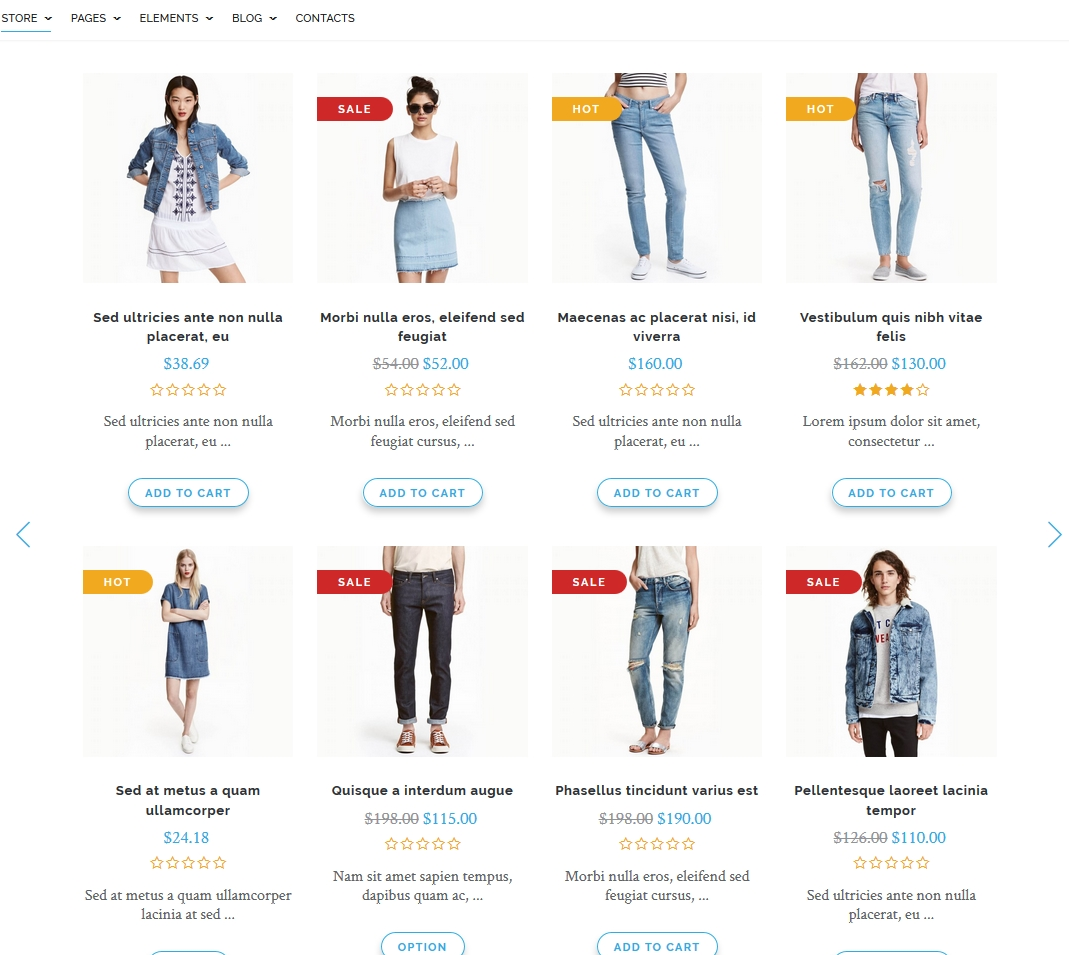This screenshot has width=1069, height=955.
Task: Click the star rating for Vestibulum quis nibh
Action: pyautogui.click(x=891, y=390)
